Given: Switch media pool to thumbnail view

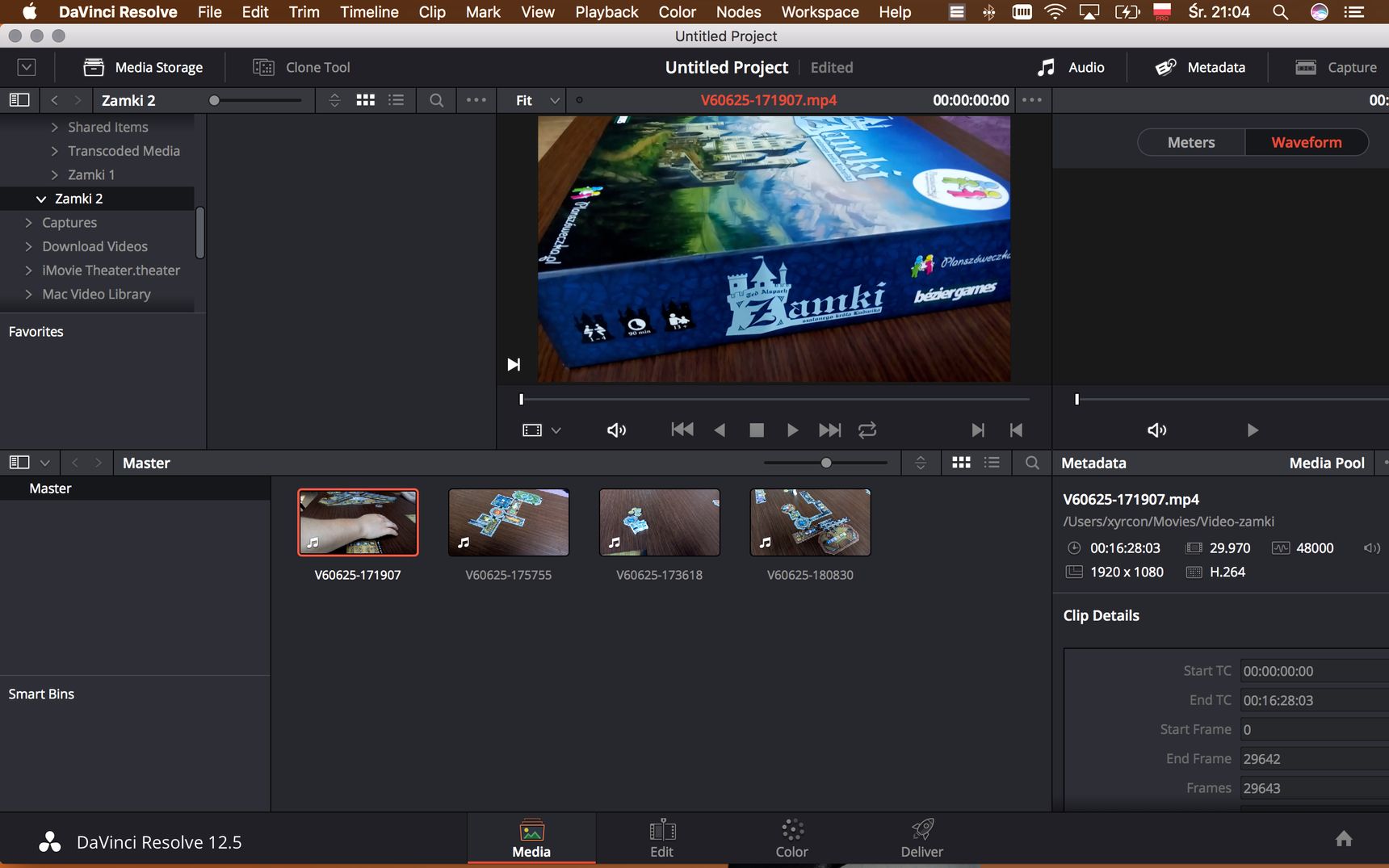Looking at the screenshot, I should (961, 463).
